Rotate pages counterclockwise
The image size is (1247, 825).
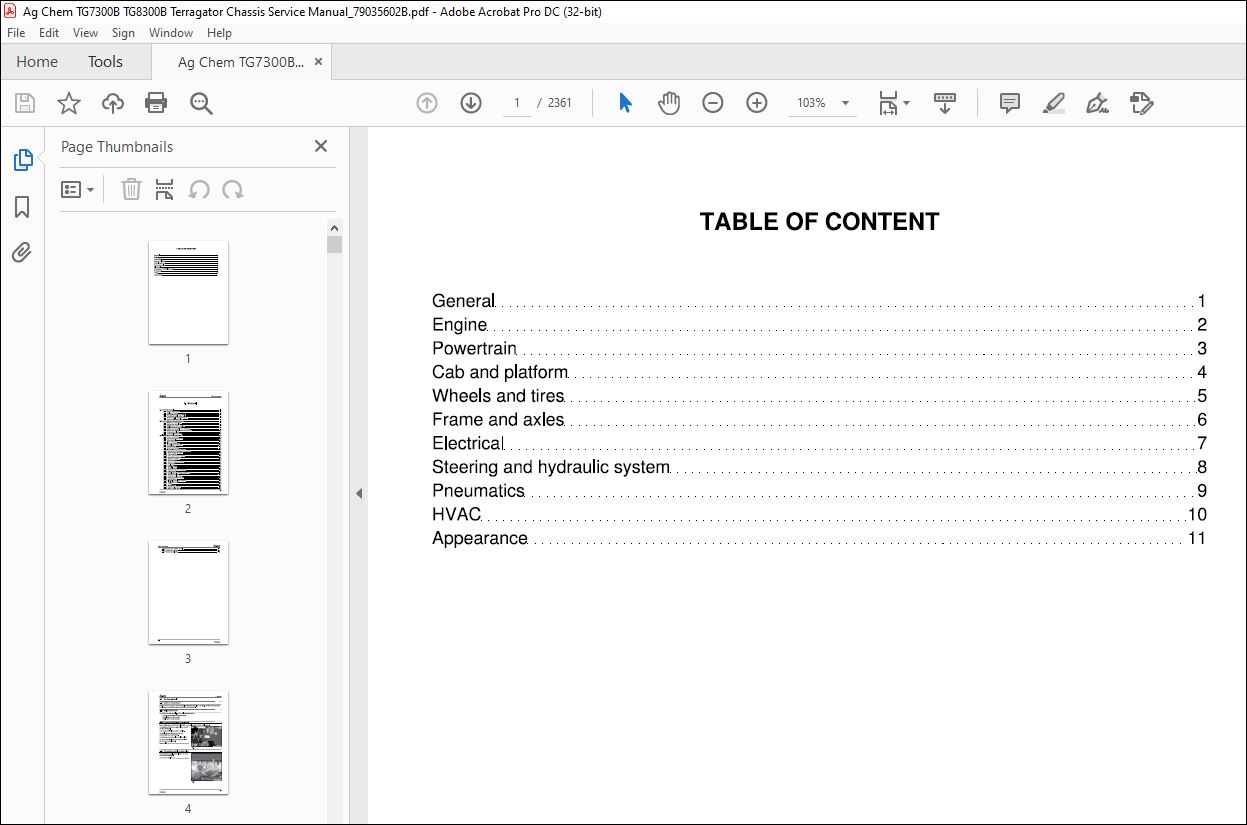coord(199,189)
